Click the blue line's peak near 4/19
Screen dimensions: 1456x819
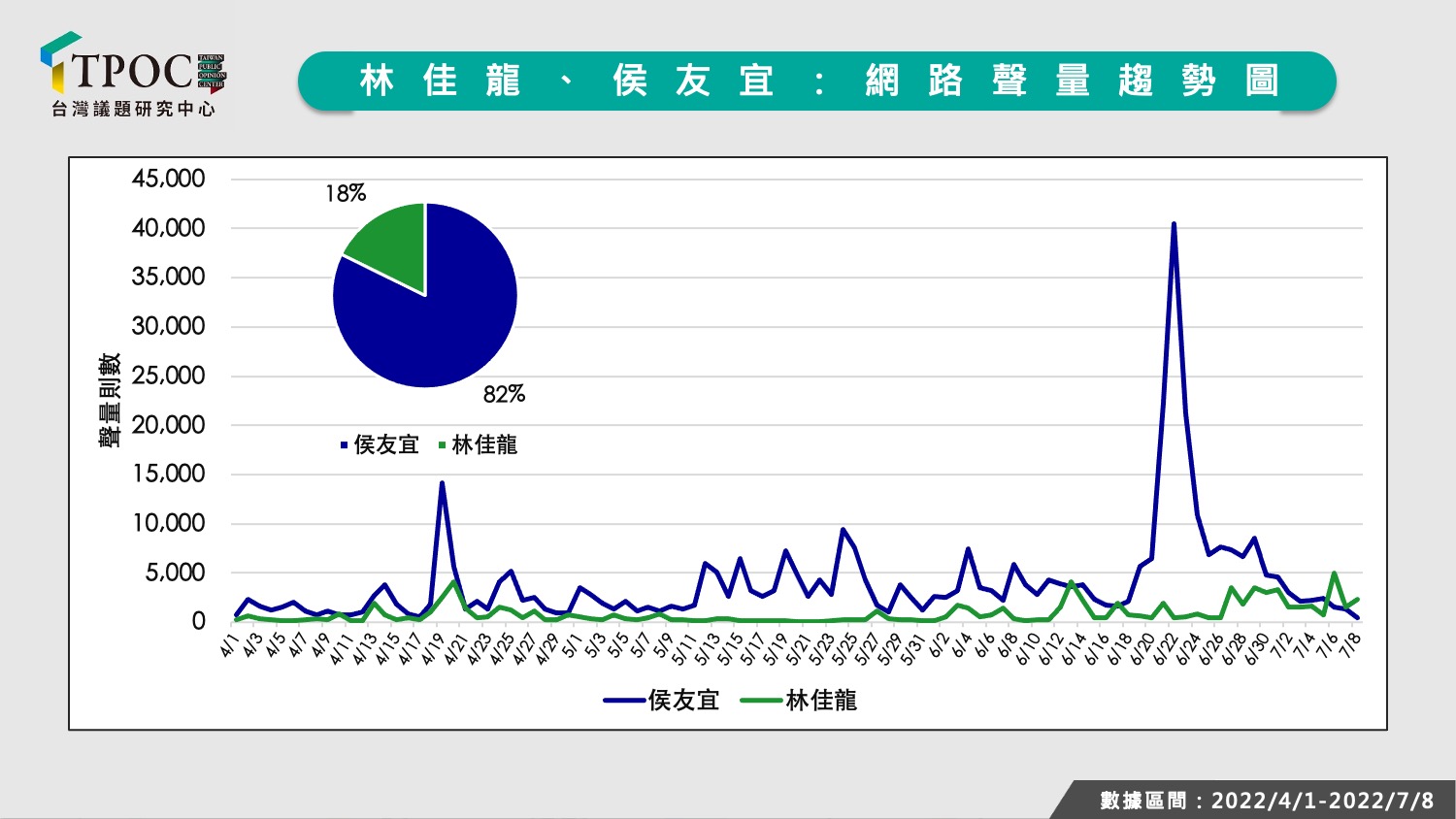tap(442, 482)
